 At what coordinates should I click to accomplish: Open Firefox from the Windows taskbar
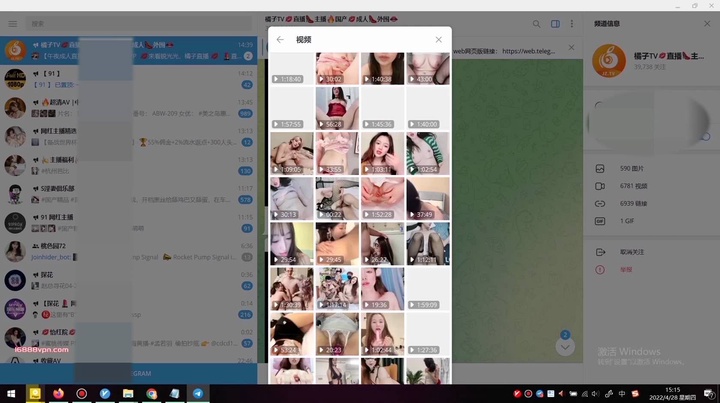(59, 394)
